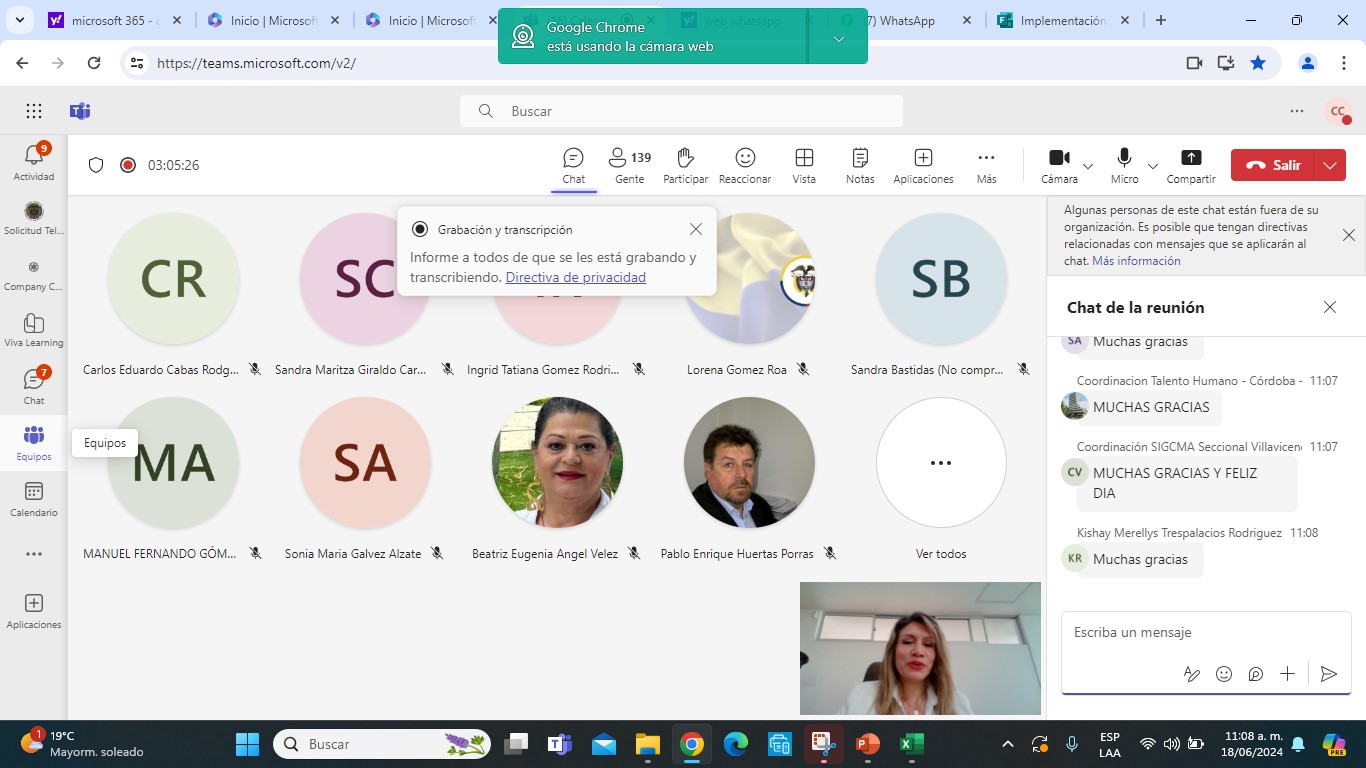The height and width of the screenshot is (768, 1366).
Task: Close the Grabación y transcripción notice
Action: point(696,229)
